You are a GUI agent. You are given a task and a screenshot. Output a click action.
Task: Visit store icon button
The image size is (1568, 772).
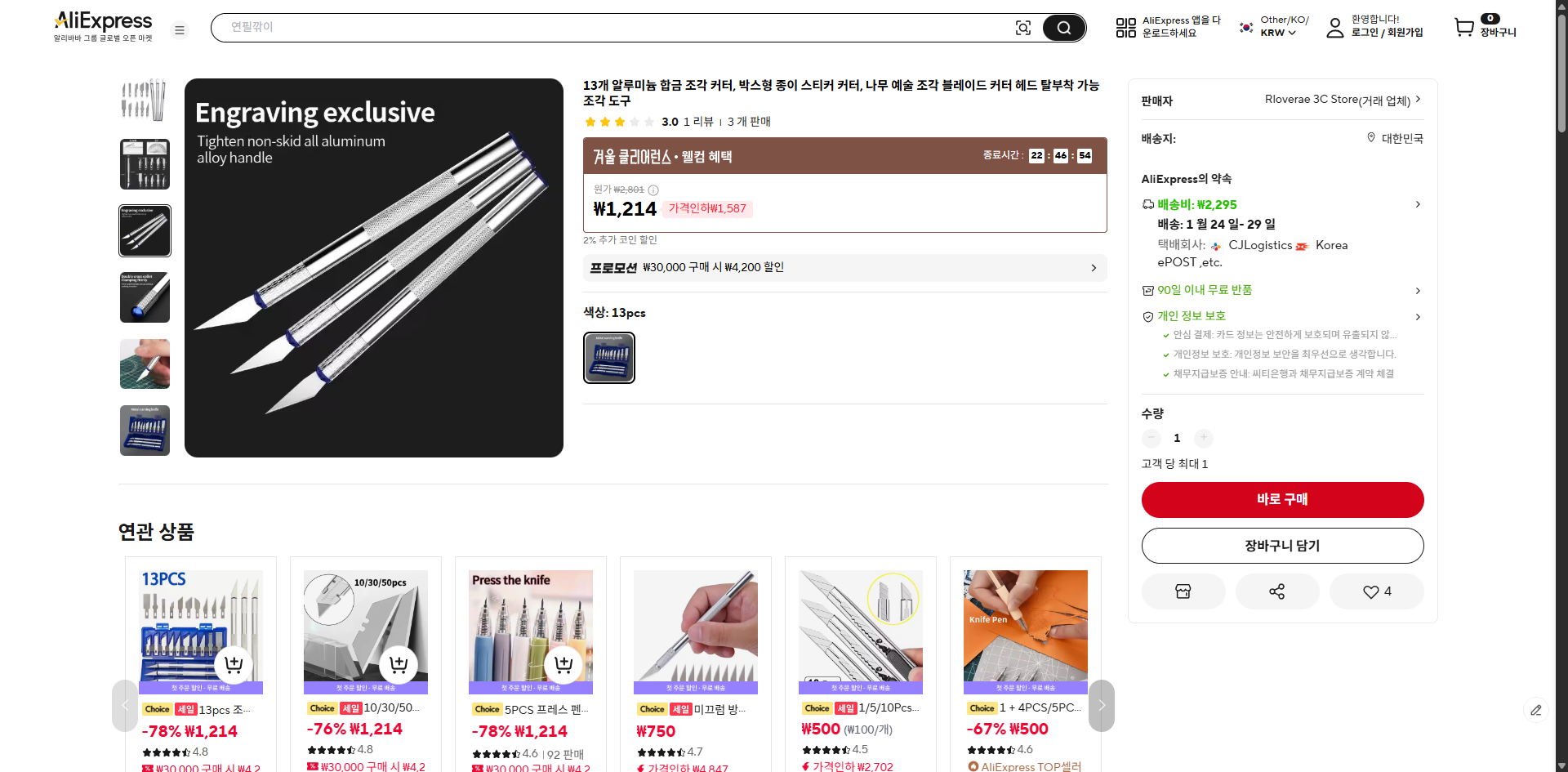tap(1183, 591)
